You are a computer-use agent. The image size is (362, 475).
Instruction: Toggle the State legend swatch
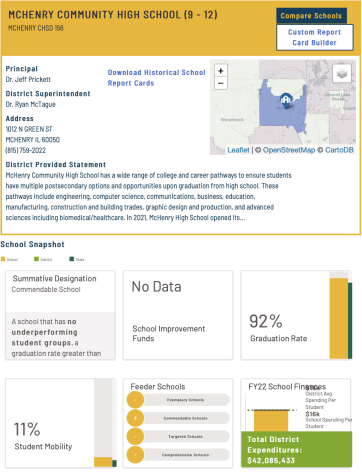tap(71, 259)
